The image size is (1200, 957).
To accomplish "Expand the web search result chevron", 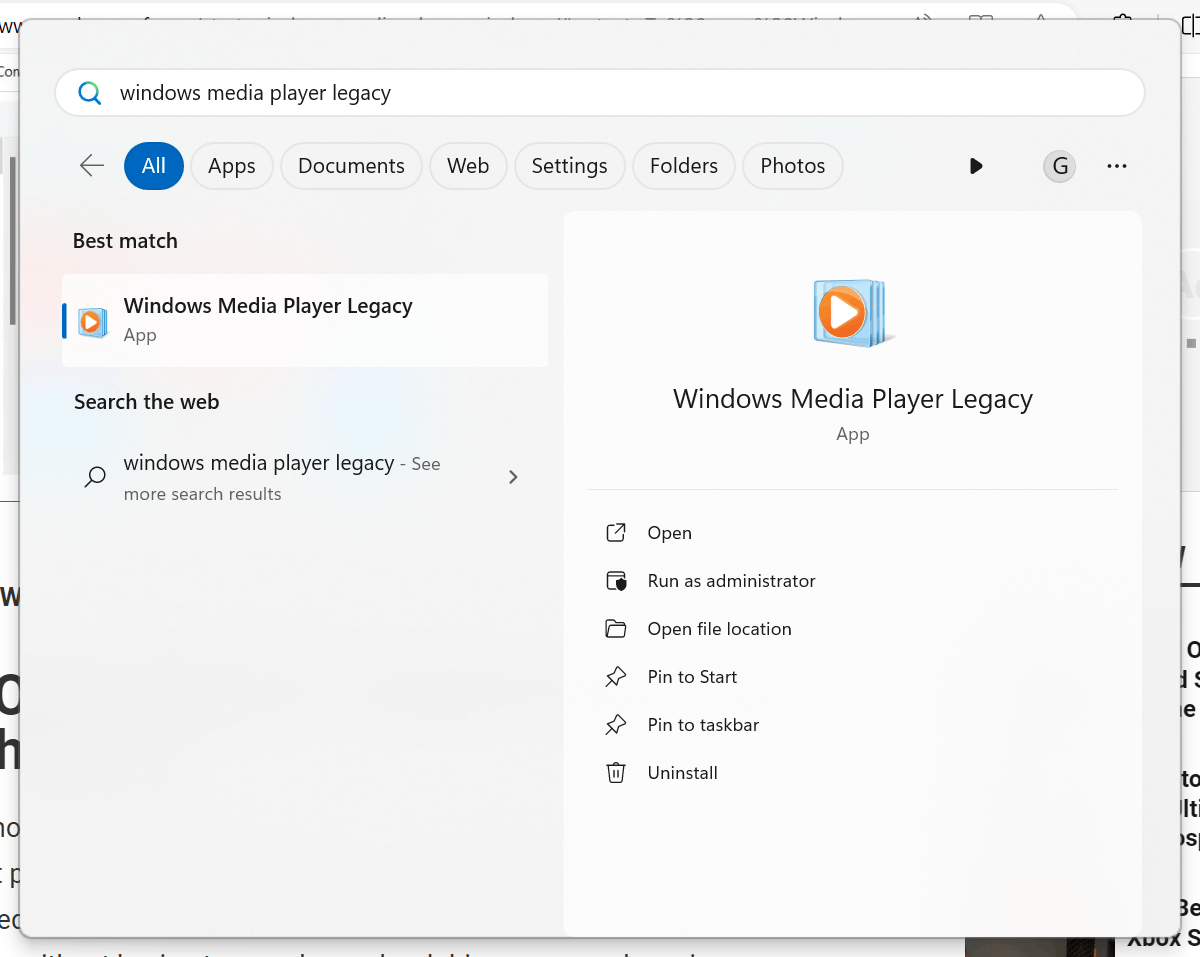I will 513,477.
